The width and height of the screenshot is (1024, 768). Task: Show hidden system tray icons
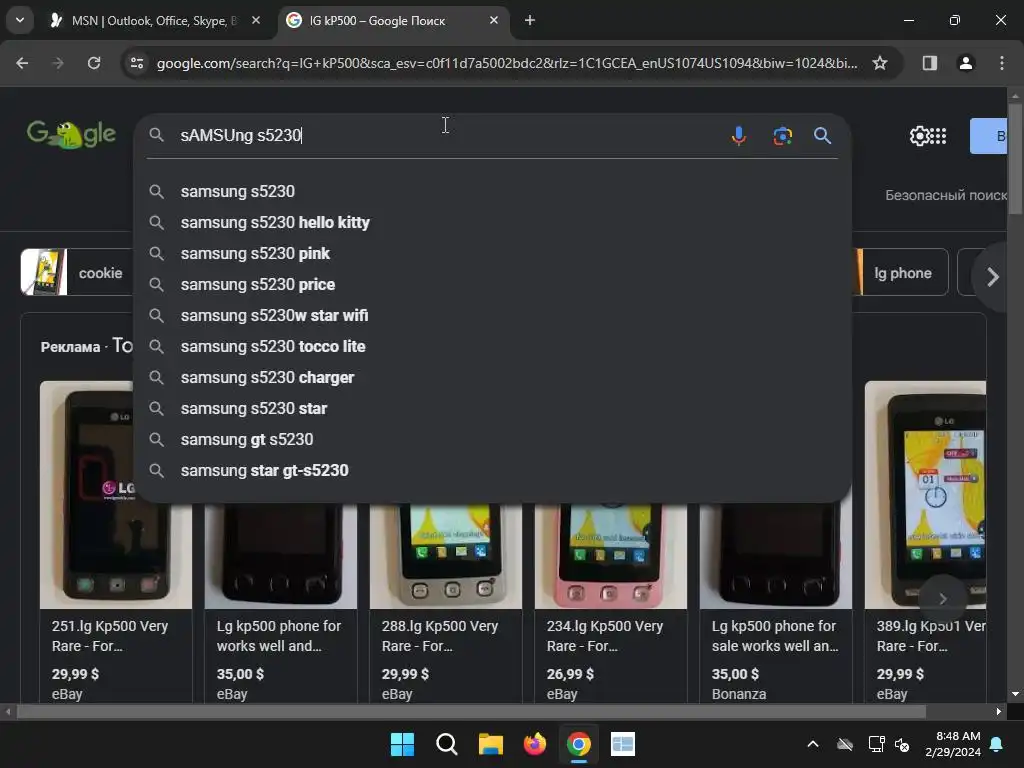coord(812,744)
